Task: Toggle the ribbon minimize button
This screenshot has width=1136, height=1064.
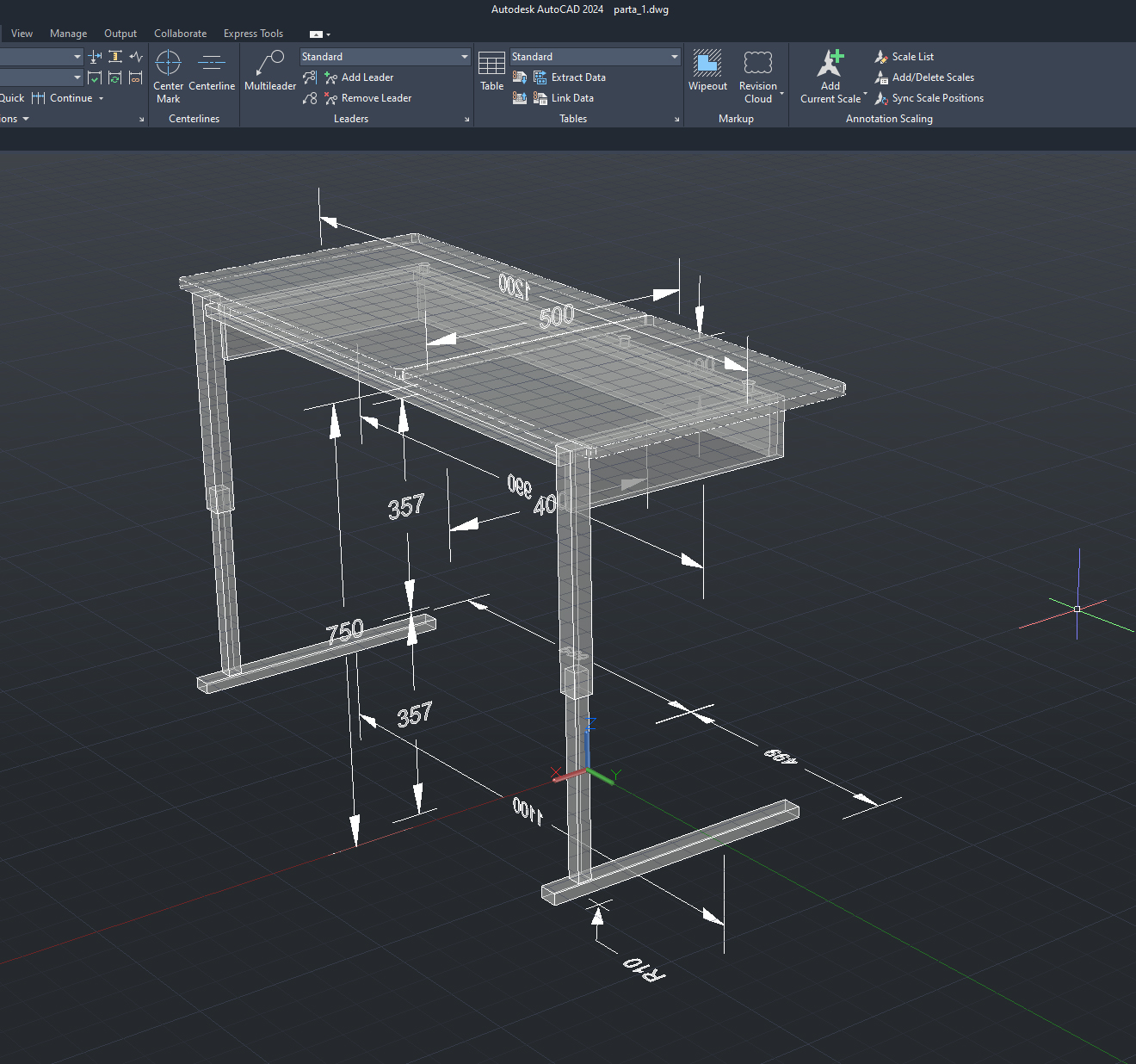Action: point(316,34)
